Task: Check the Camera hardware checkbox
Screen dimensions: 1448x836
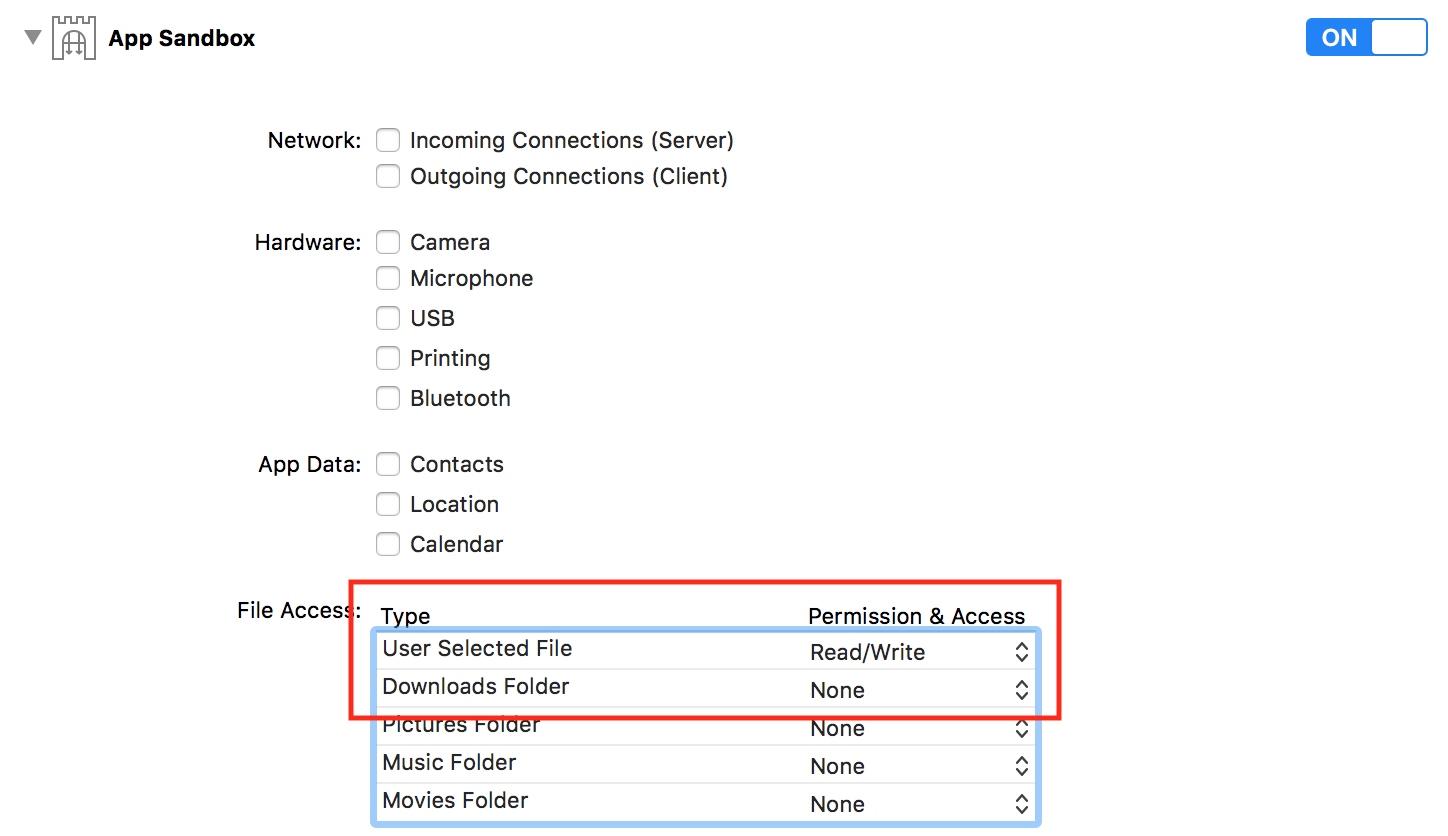Action: 388,243
